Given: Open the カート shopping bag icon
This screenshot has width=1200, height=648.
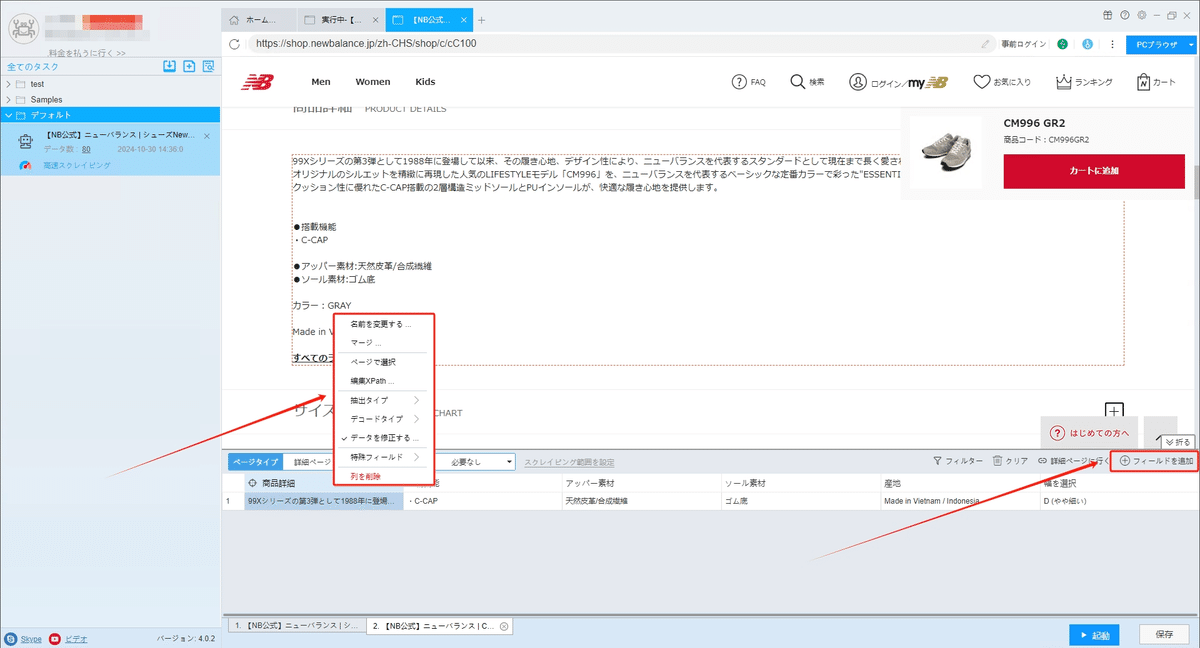Looking at the screenshot, I should pos(1142,82).
